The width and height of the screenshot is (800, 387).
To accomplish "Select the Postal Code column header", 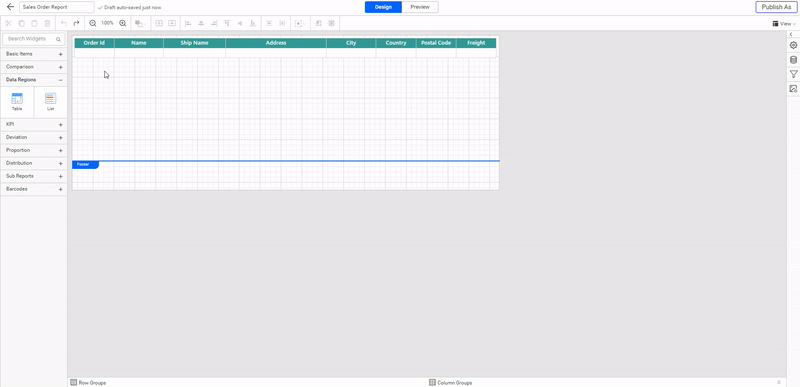I will tap(436, 43).
